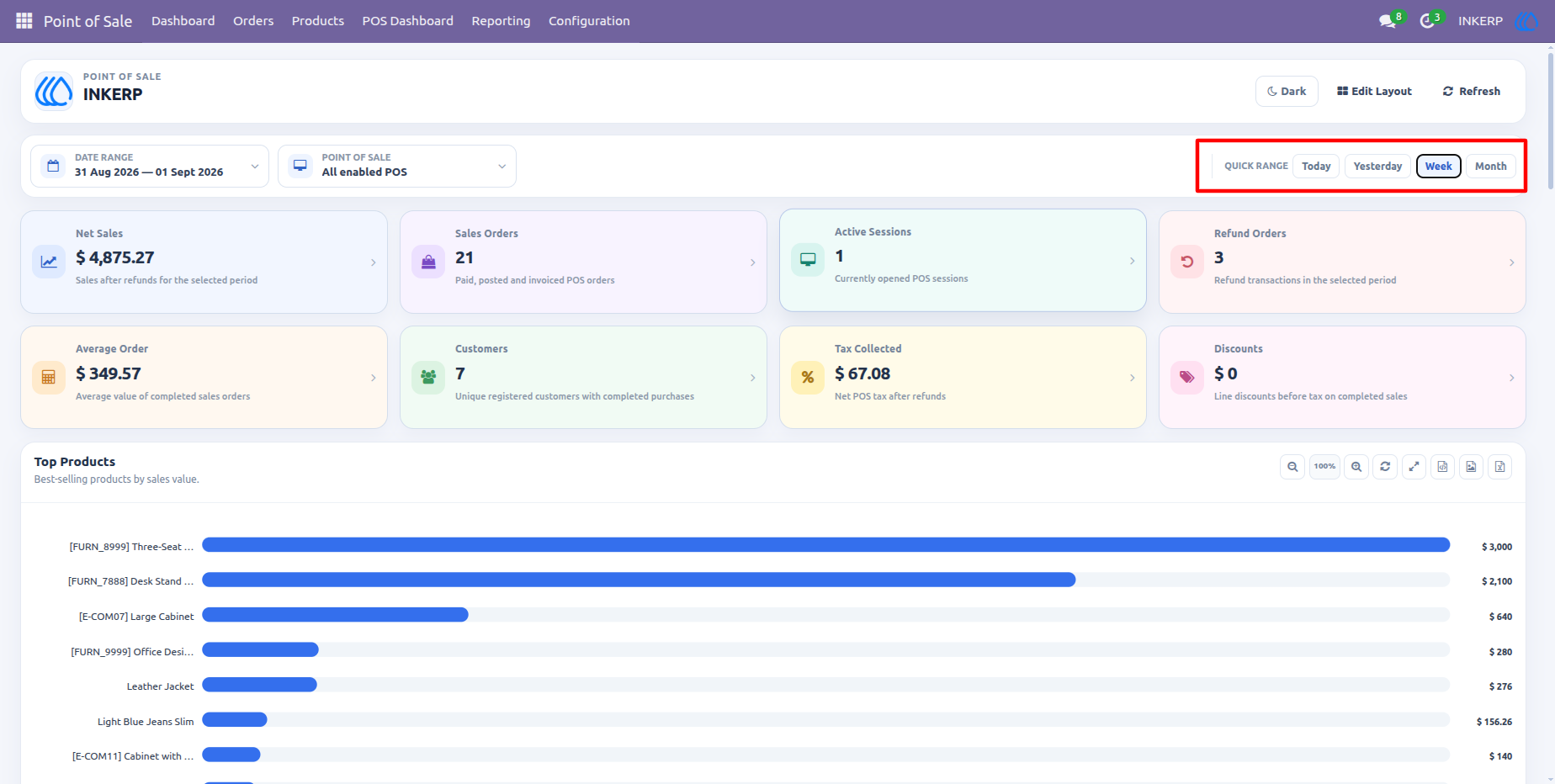Zoom in the Top Products chart

(1356, 466)
